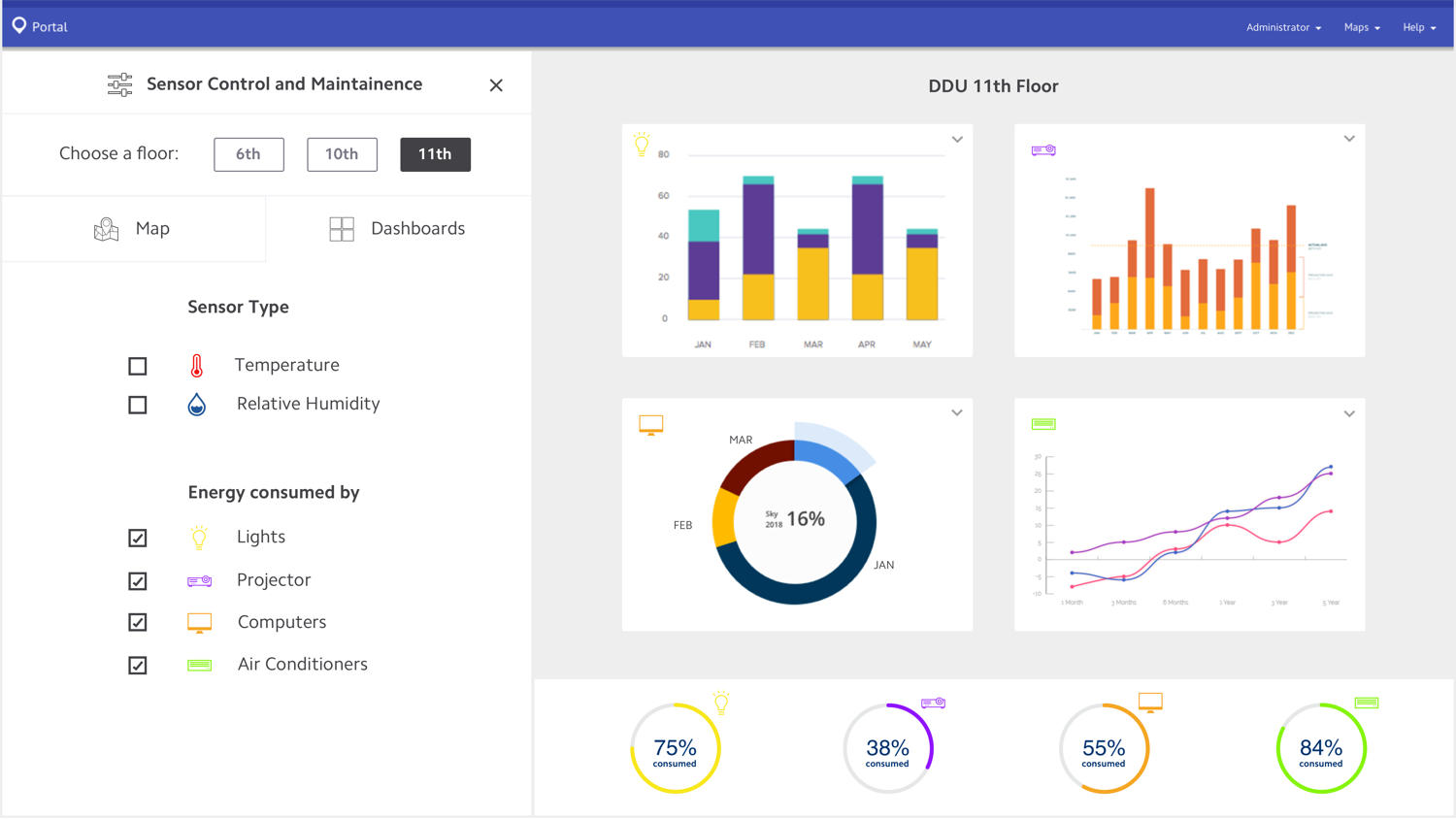Enable the Temperature sensor checkbox
1456x819 pixels.
[x=138, y=366]
